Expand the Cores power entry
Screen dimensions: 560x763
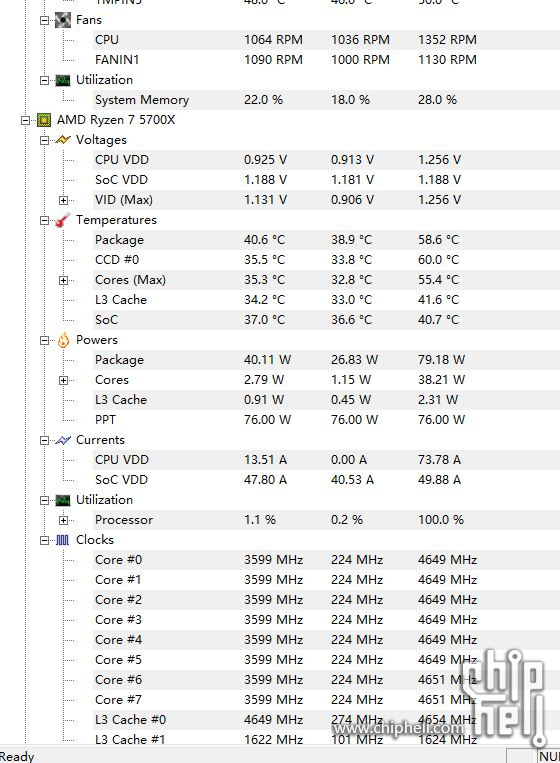[63, 380]
